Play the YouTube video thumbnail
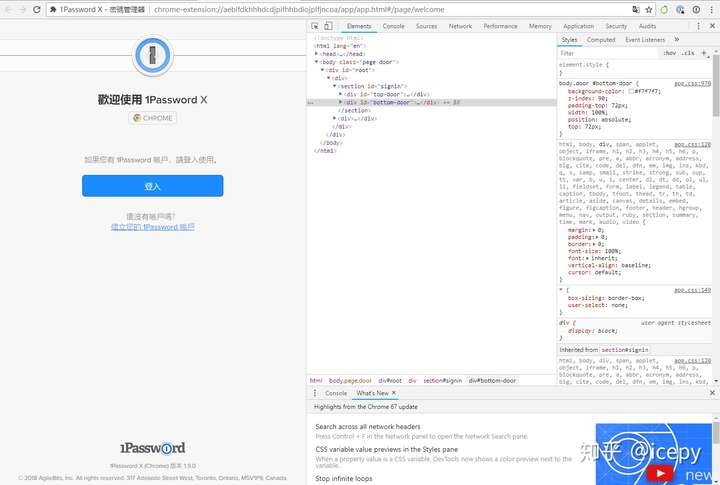The width and height of the screenshot is (720, 485). coord(660,473)
